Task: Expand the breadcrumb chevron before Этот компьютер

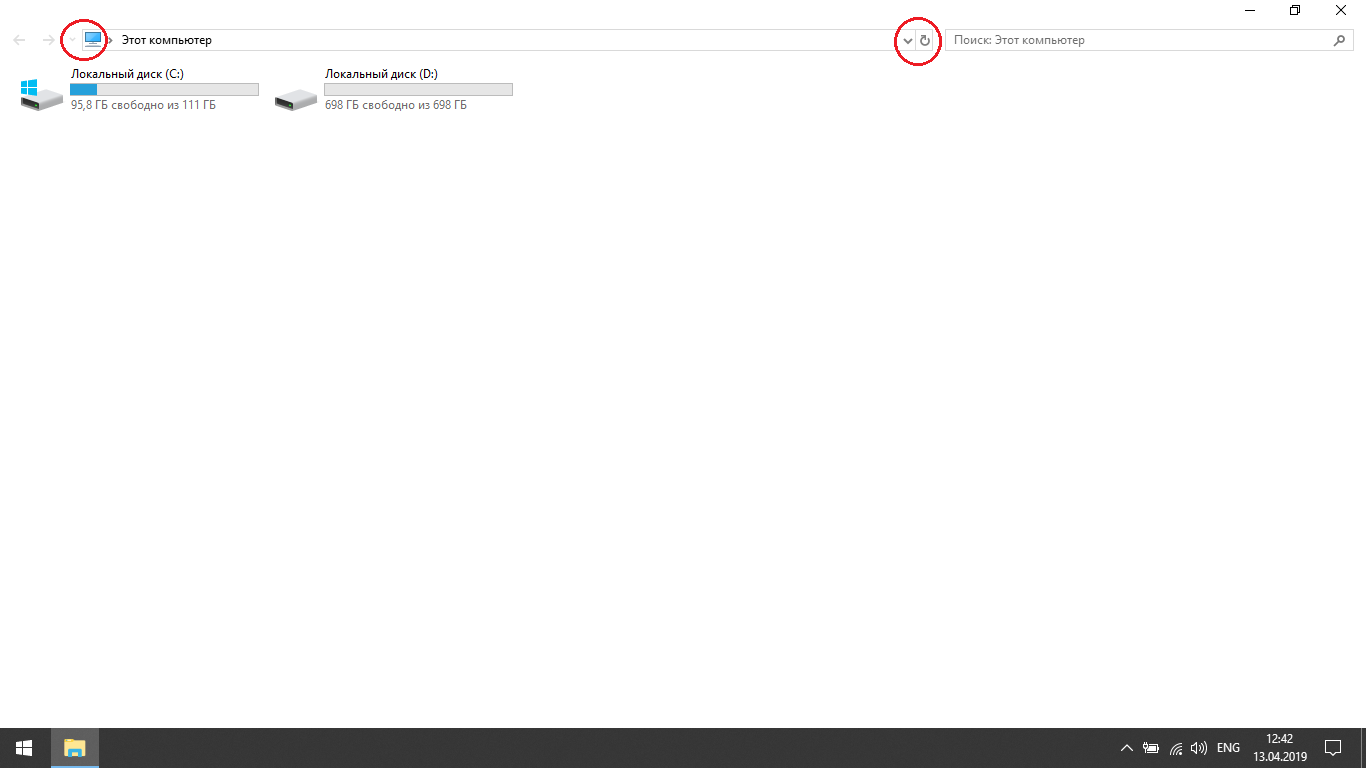Action: click(110, 40)
